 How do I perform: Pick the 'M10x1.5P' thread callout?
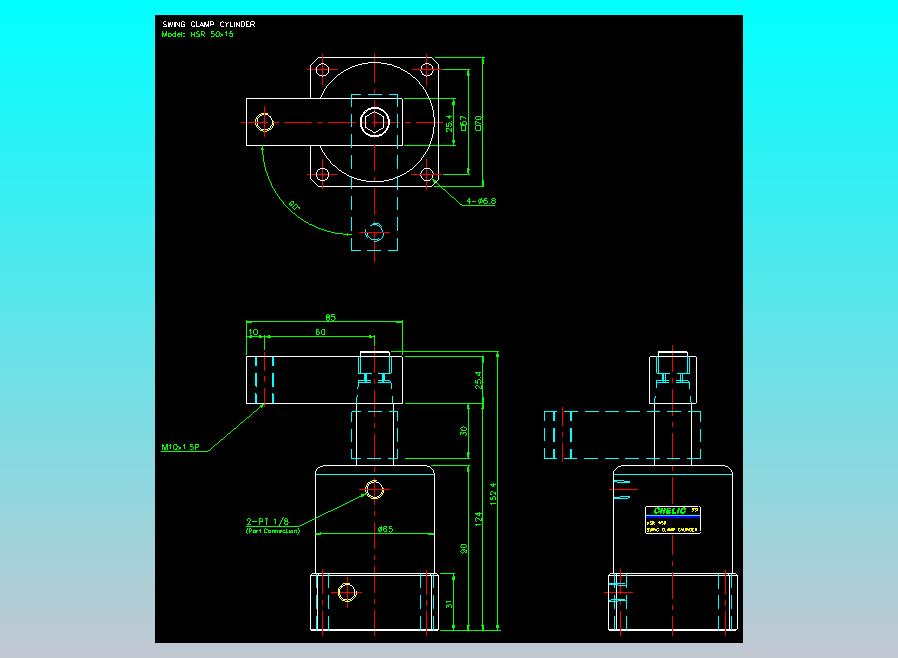coord(180,447)
